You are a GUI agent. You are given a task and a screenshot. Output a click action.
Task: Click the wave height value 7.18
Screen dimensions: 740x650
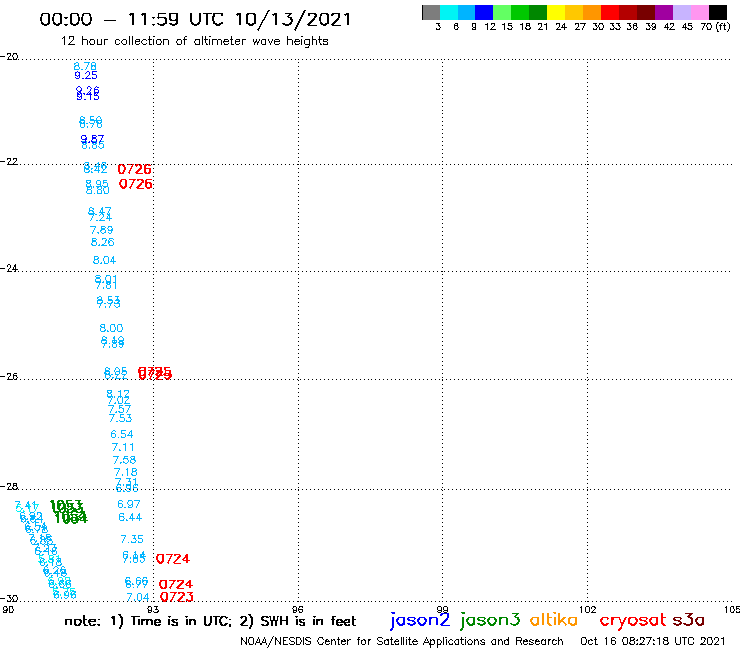[126, 472]
